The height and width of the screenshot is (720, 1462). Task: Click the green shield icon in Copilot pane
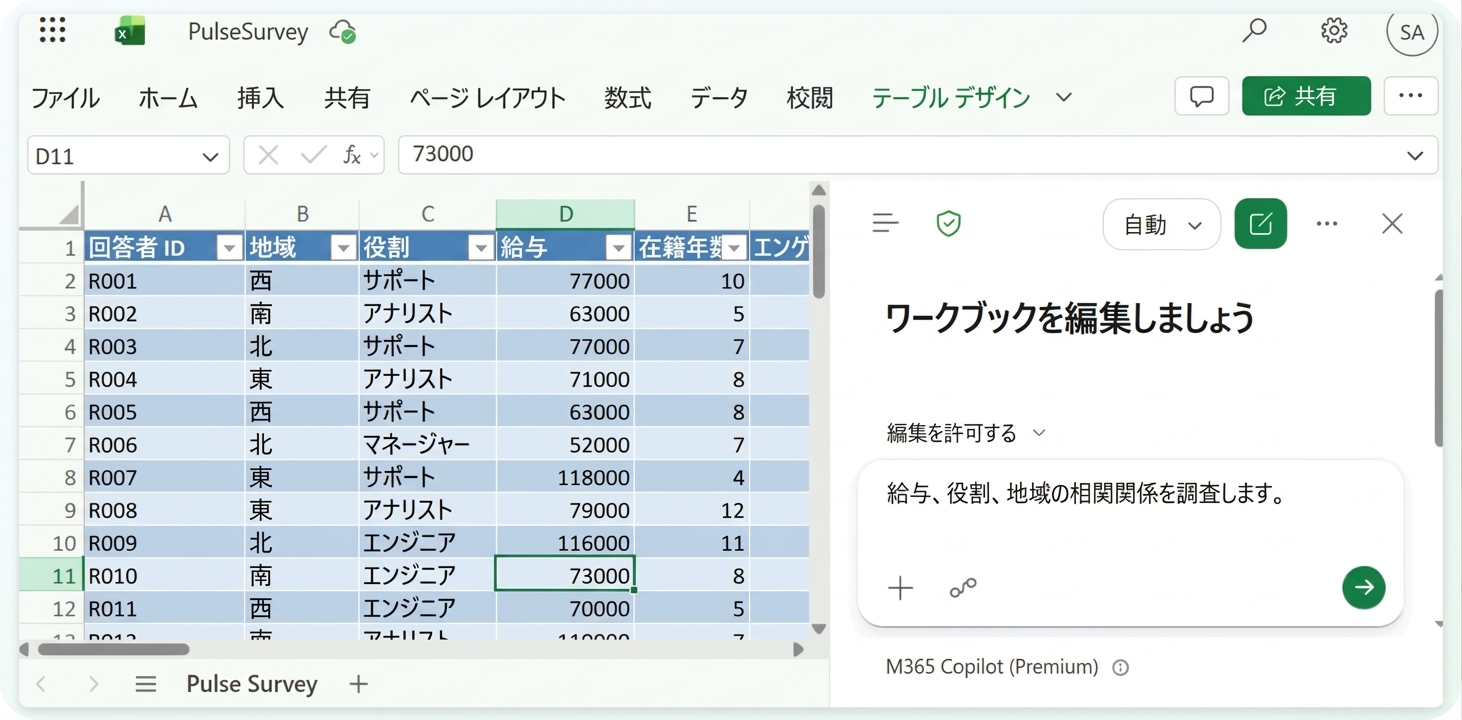pyautogui.click(x=948, y=223)
